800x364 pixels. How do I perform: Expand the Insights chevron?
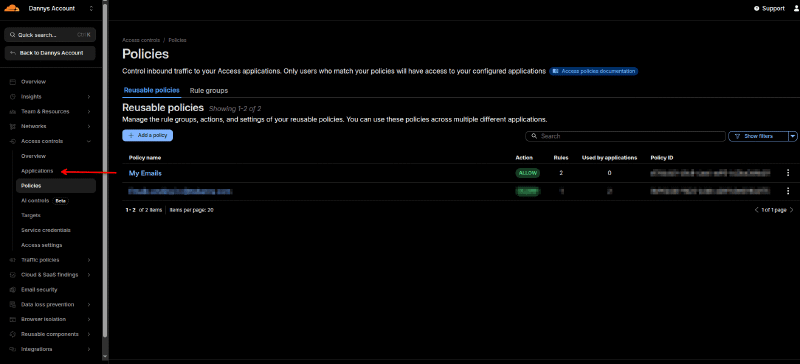(89, 96)
